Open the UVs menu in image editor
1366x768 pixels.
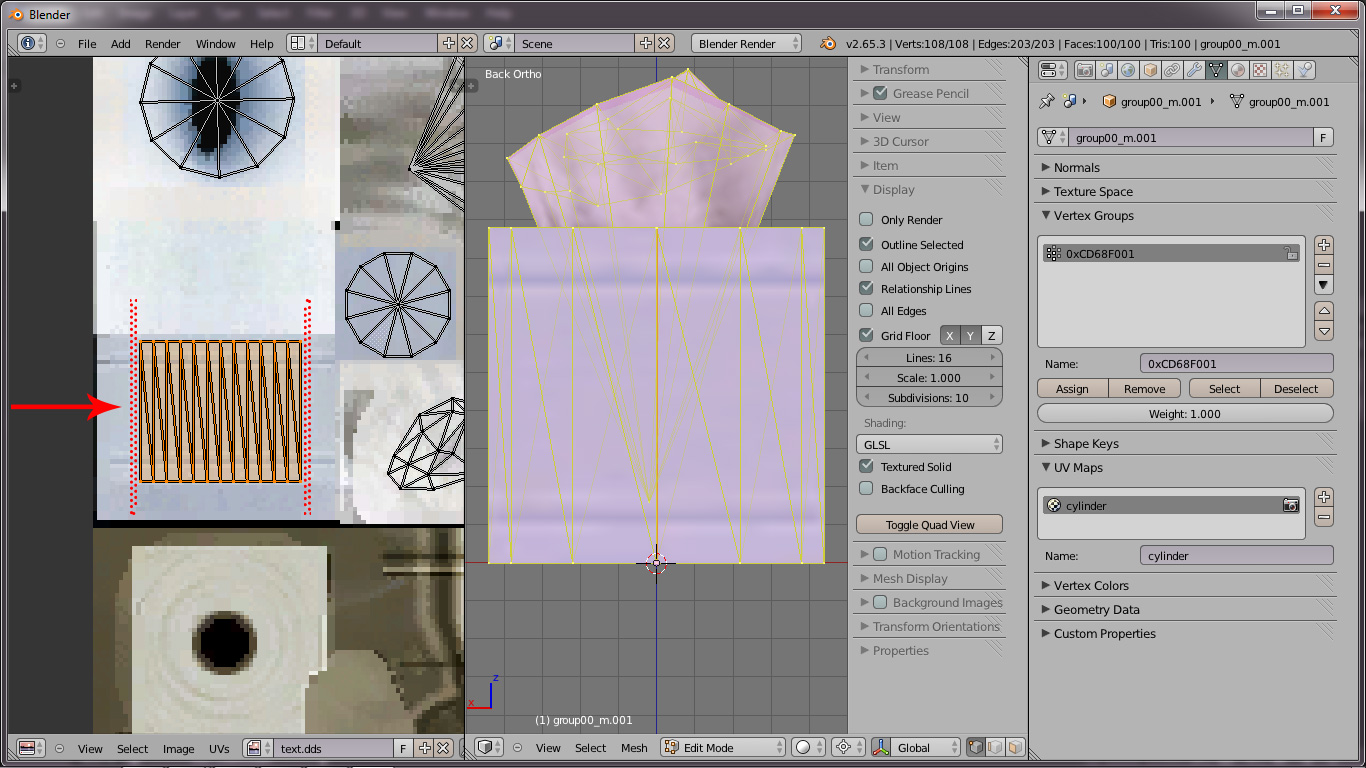click(219, 748)
